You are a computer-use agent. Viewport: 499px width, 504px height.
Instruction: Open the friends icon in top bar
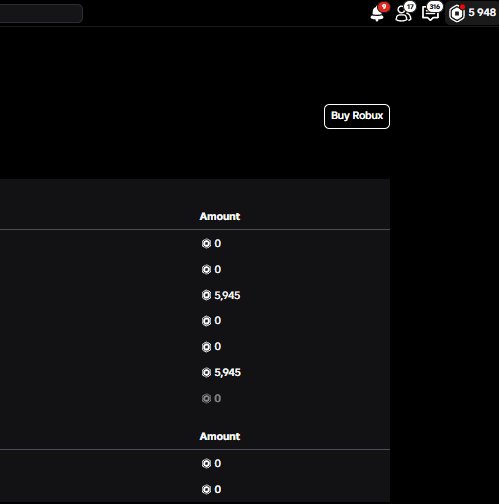(x=403, y=14)
